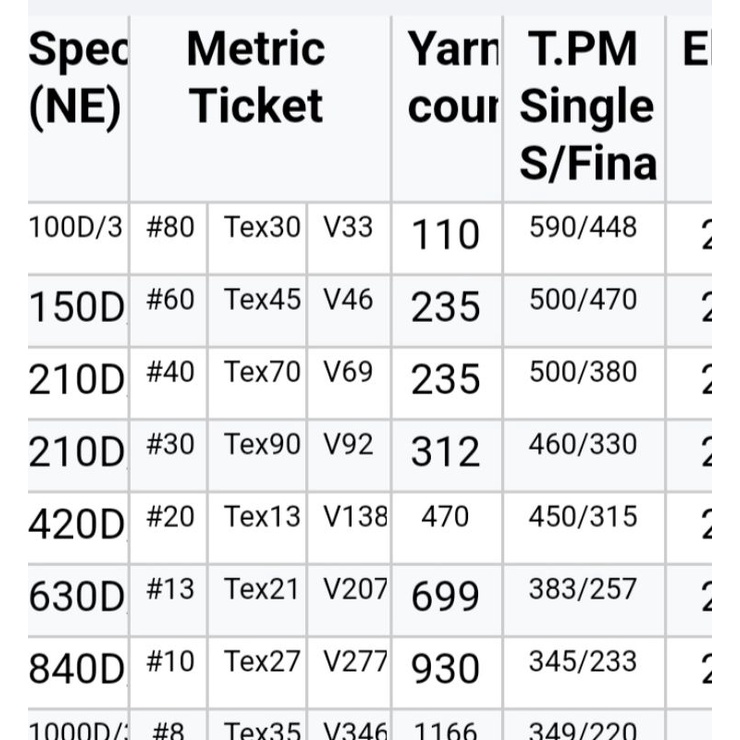Select the #60 ticket cell
Image resolution: width=740 pixels, height=740 pixels.
[x=168, y=311]
